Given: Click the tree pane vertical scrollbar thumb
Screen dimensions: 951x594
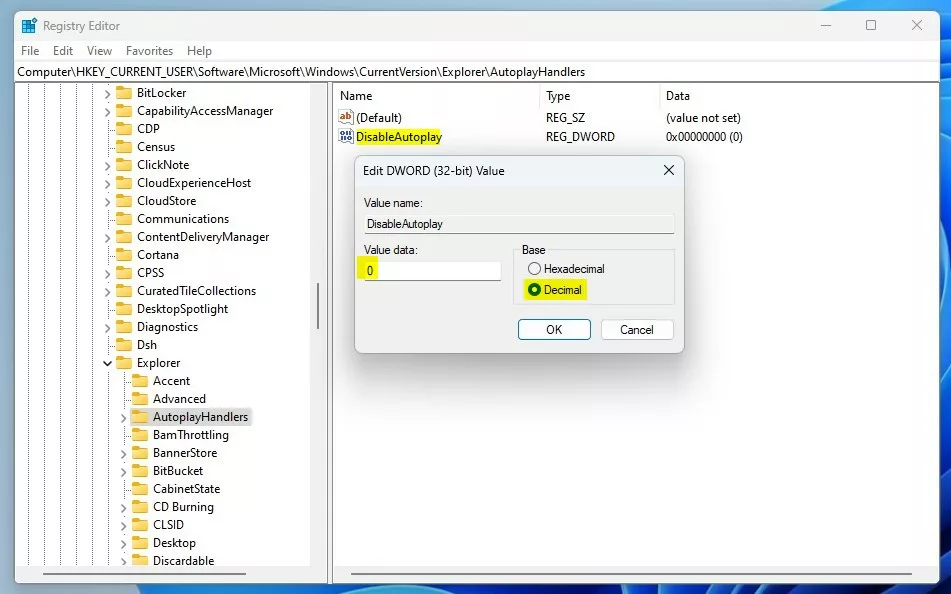Looking at the screenshot, I should click(x=318, y=306).
